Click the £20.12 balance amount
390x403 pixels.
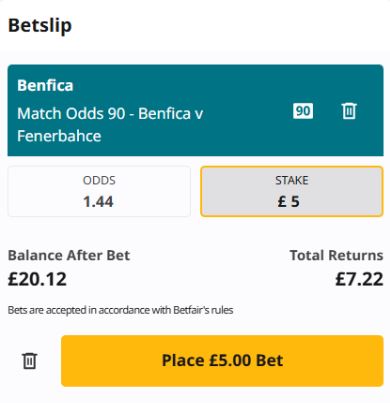[x=37, y=279]
